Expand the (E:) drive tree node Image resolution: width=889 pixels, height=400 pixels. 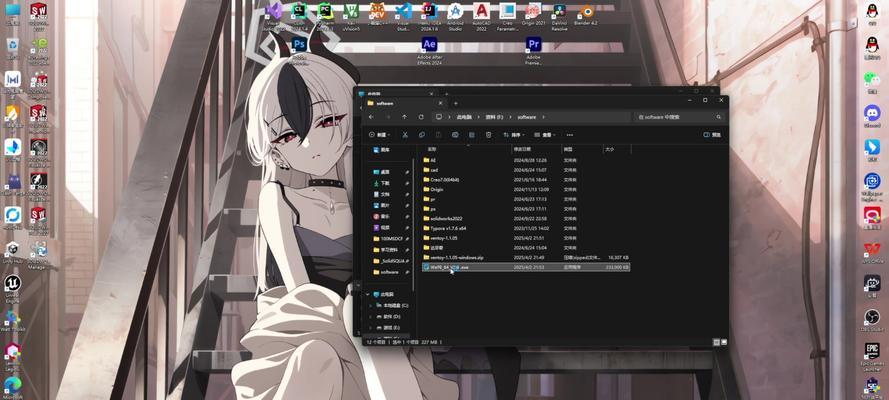(x=371, y=328)
